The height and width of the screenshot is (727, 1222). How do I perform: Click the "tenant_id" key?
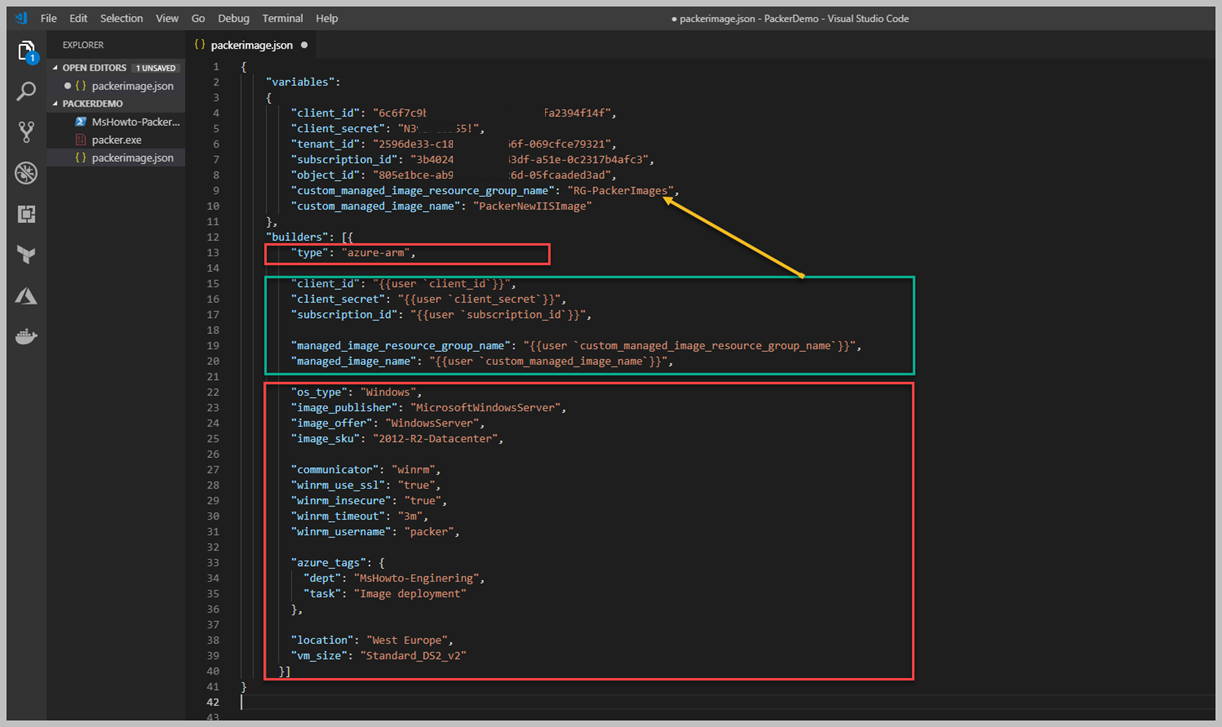point(325,144)
